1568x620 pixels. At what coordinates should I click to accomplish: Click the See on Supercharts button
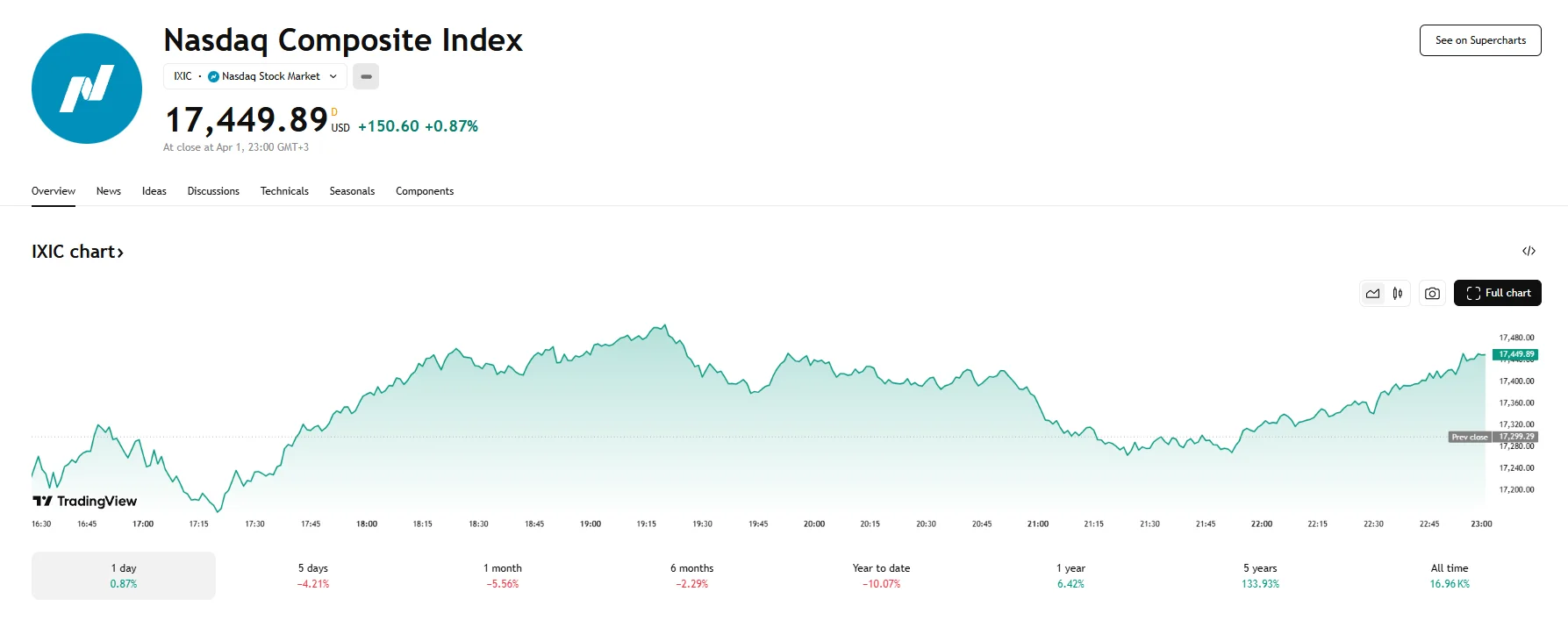tap(1480, 39)
